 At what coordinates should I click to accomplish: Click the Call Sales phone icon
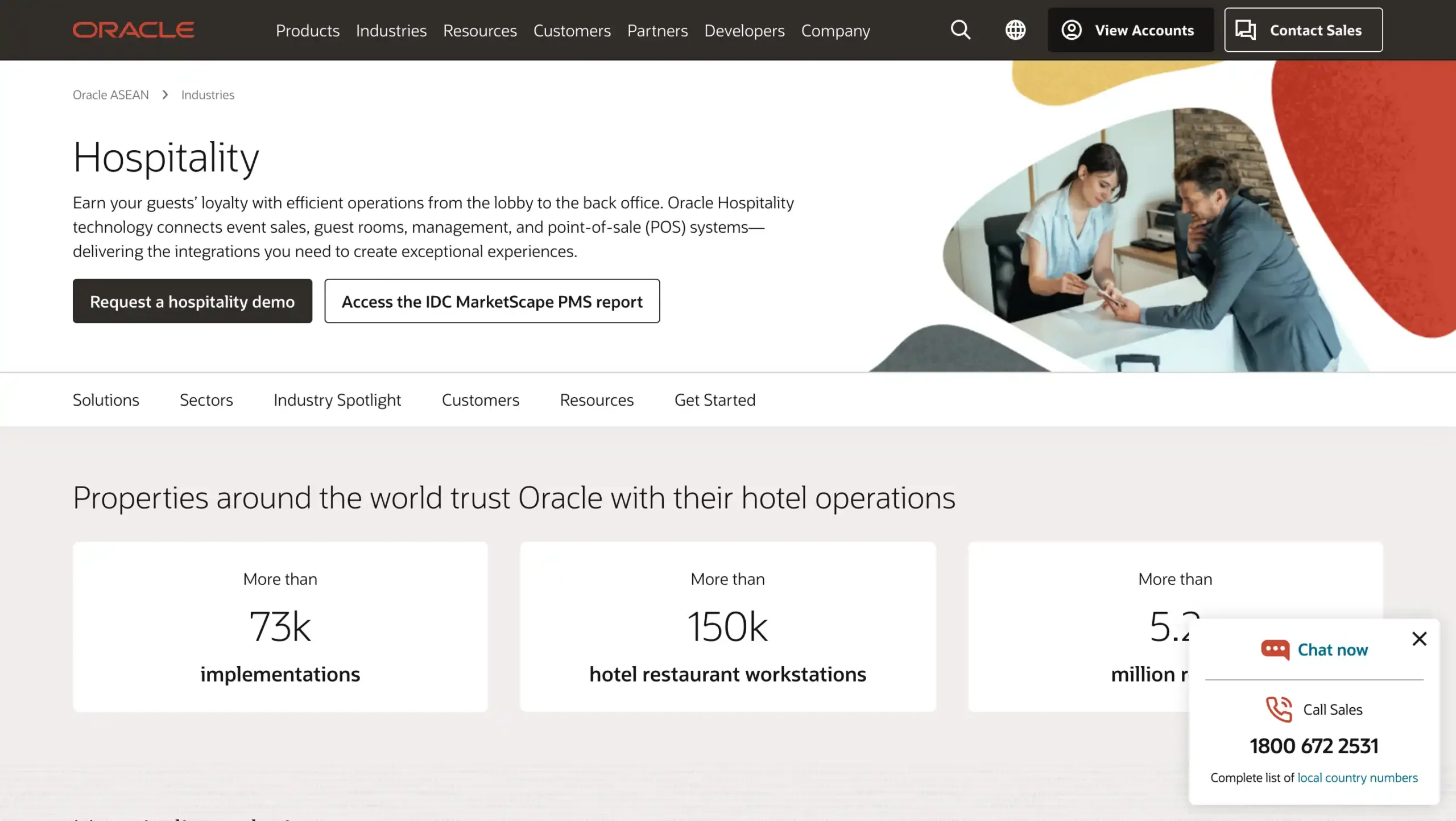click(x=1280, y=709)
